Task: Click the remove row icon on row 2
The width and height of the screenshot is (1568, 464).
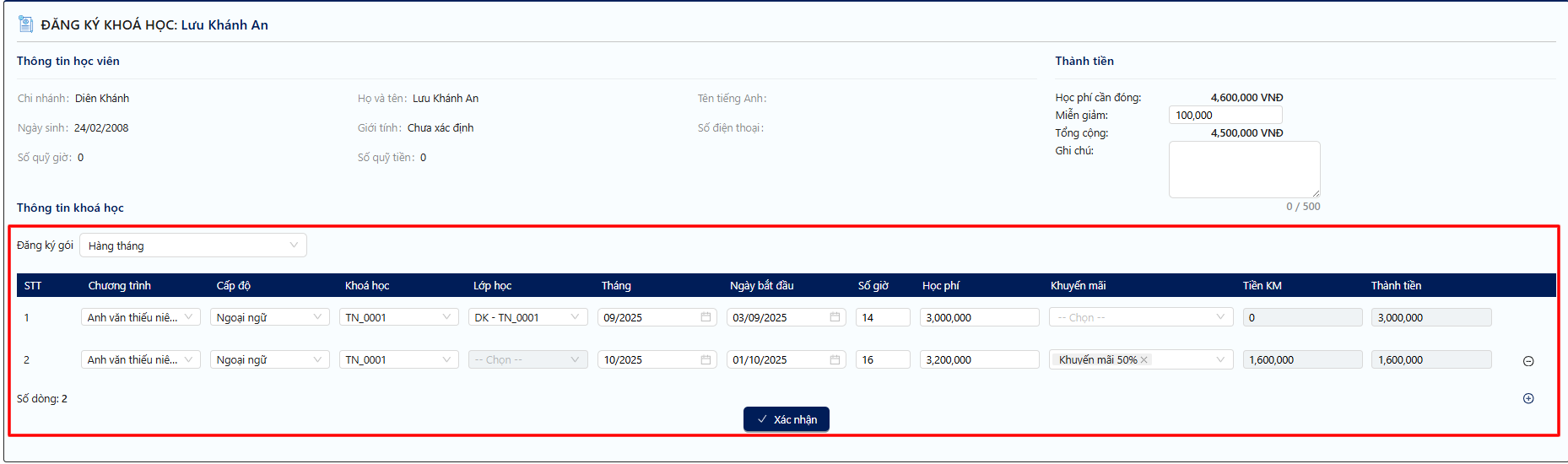Action: pos(1527,361)
